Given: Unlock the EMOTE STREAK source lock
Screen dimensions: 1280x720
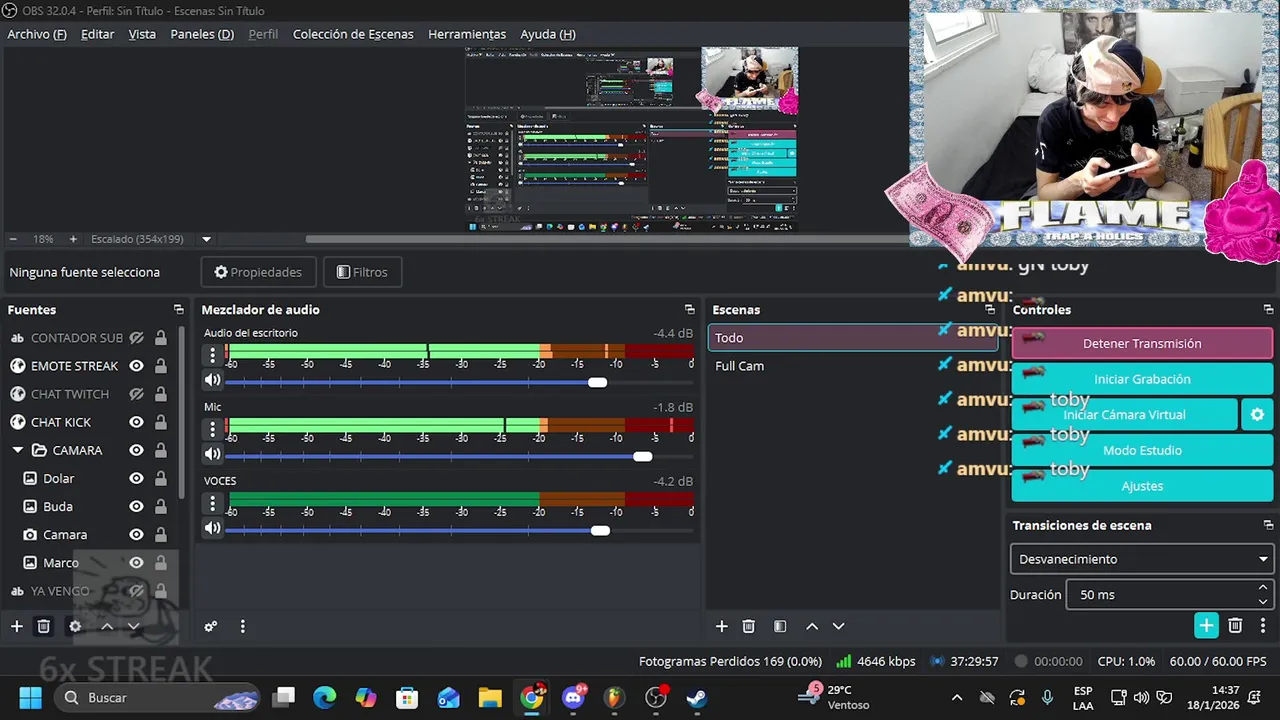Looking at the screenshot, I should coord(160,366).
